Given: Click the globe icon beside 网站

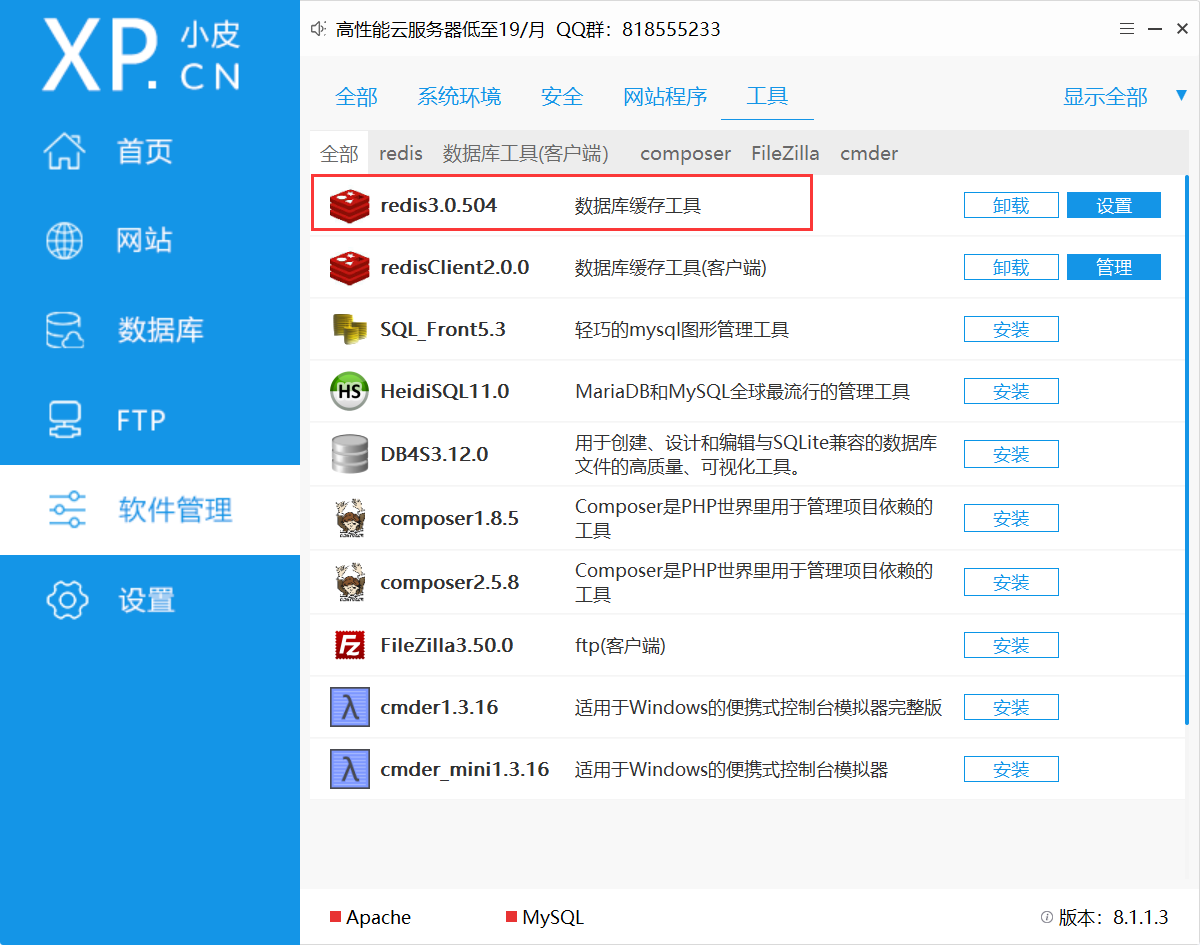Looking at the screenshot, I should coord(66,240).
